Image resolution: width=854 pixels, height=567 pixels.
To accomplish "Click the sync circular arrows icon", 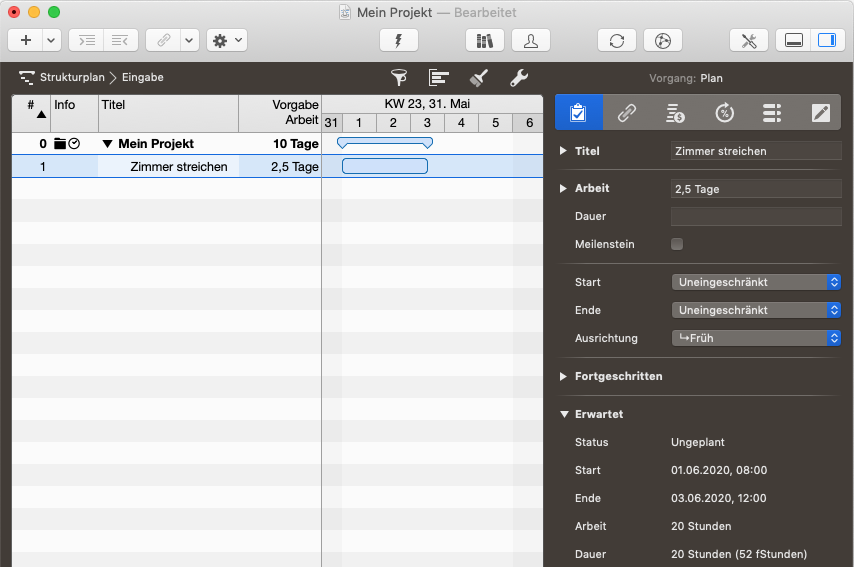I will (617, 41).
